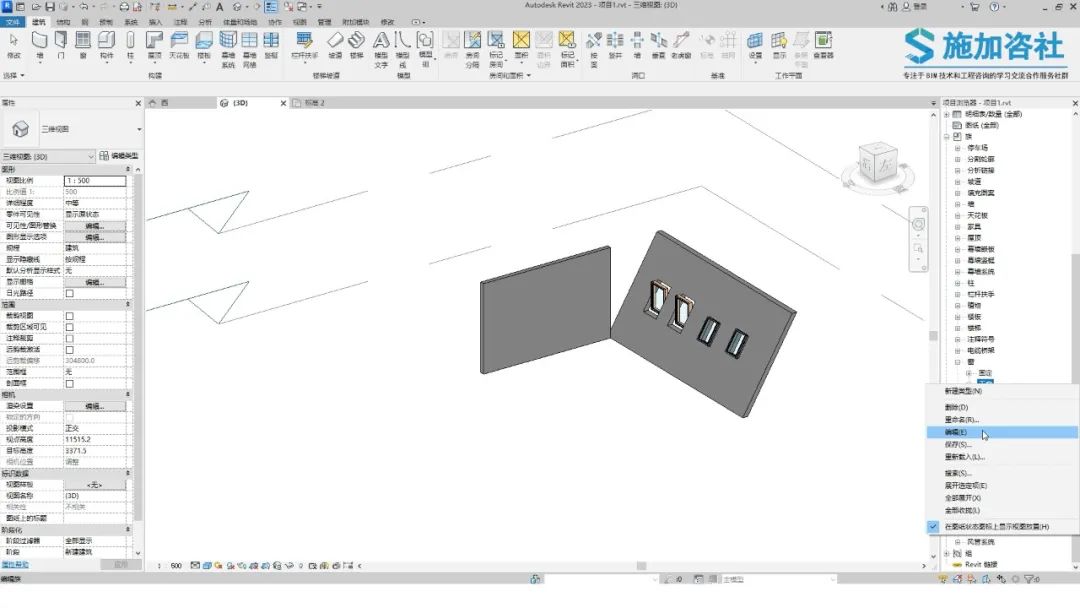
Task: Click the 修改 (Modify) arrow tool
Action: coord(14,45)
